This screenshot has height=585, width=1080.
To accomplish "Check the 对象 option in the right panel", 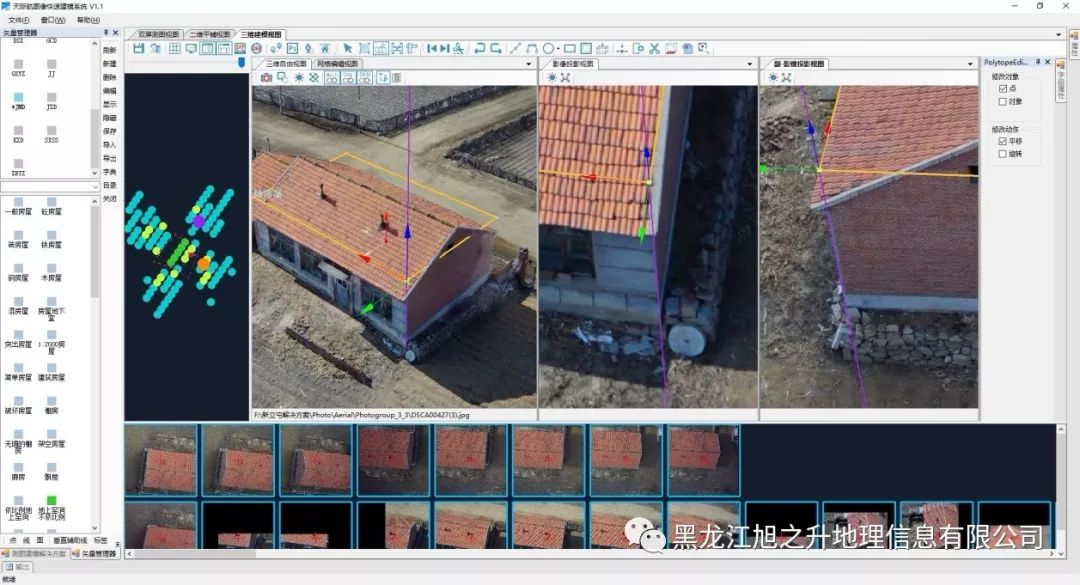I will coord(1003,102).
